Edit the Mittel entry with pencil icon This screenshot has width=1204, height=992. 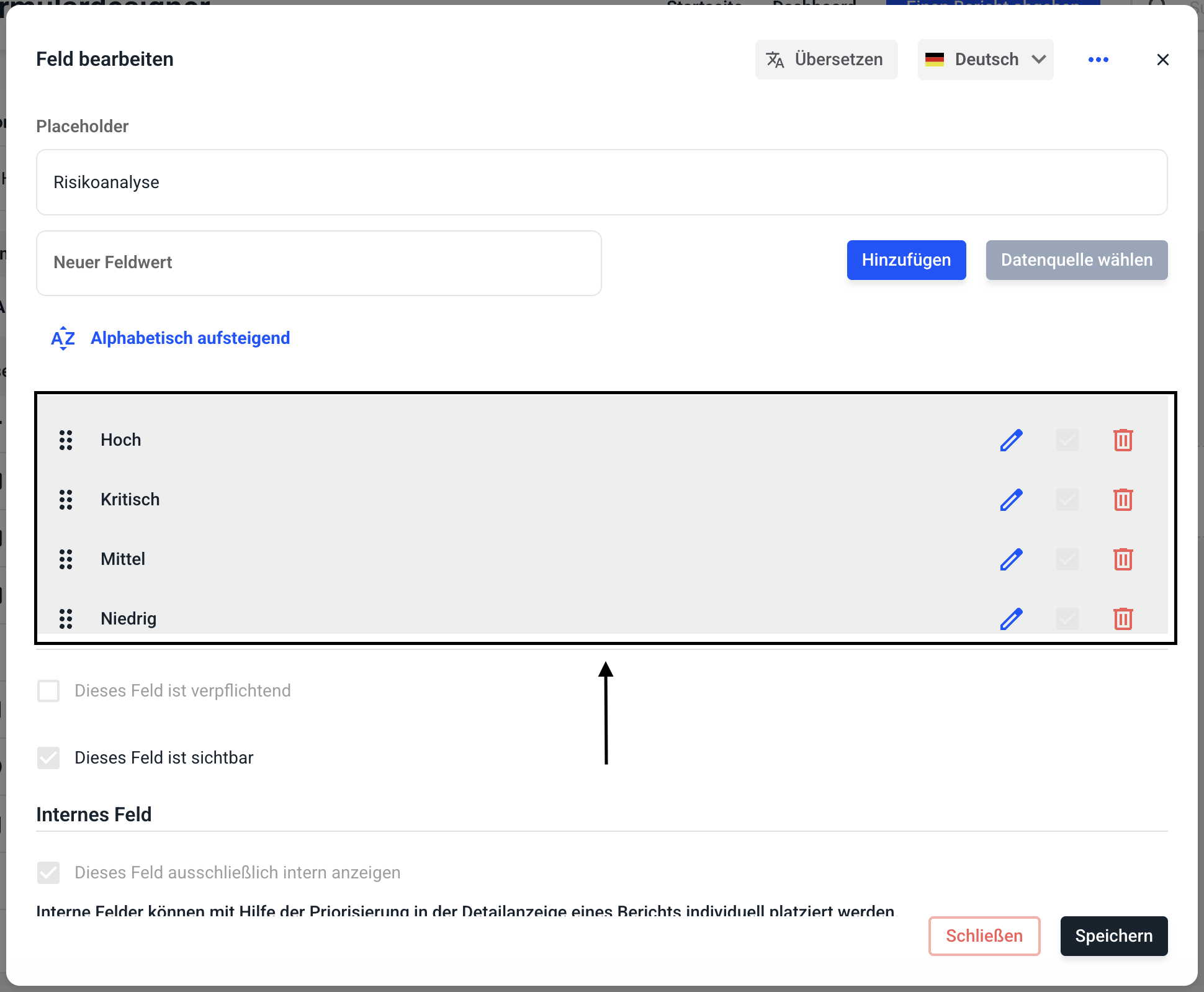pos(1011,559)
